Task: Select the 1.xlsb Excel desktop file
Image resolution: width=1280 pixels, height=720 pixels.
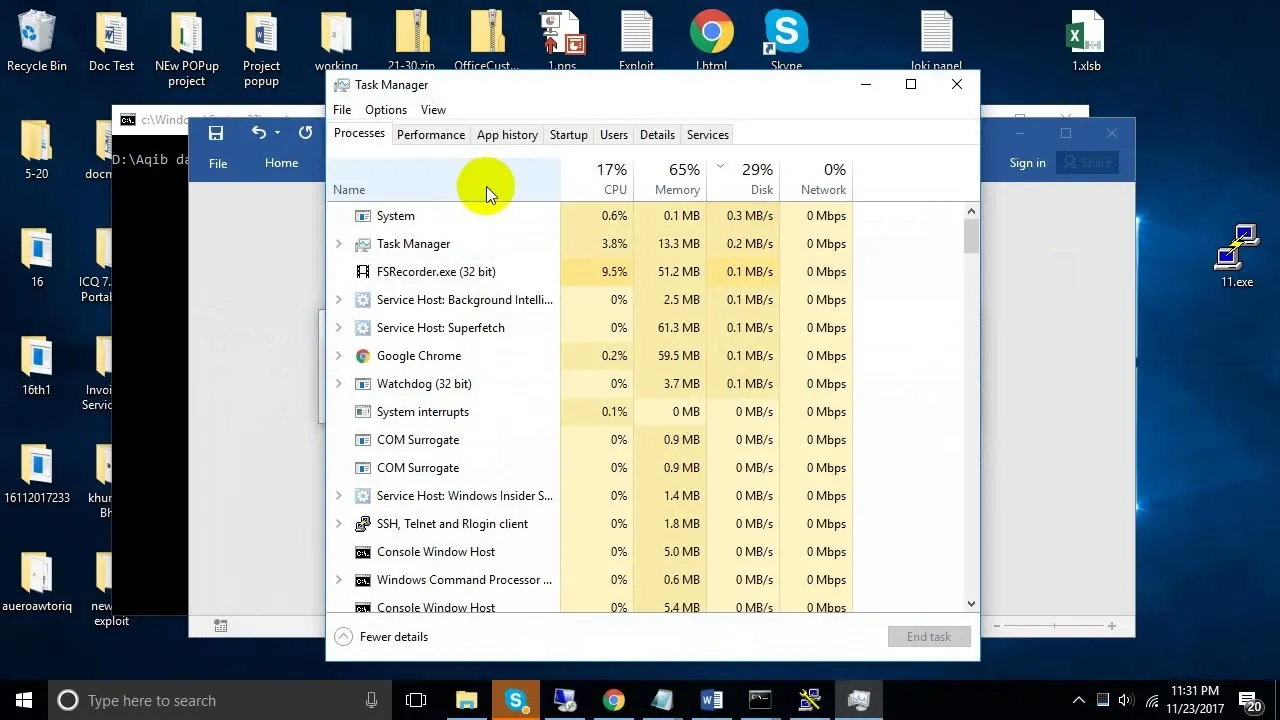Action: click(1086, 41)
